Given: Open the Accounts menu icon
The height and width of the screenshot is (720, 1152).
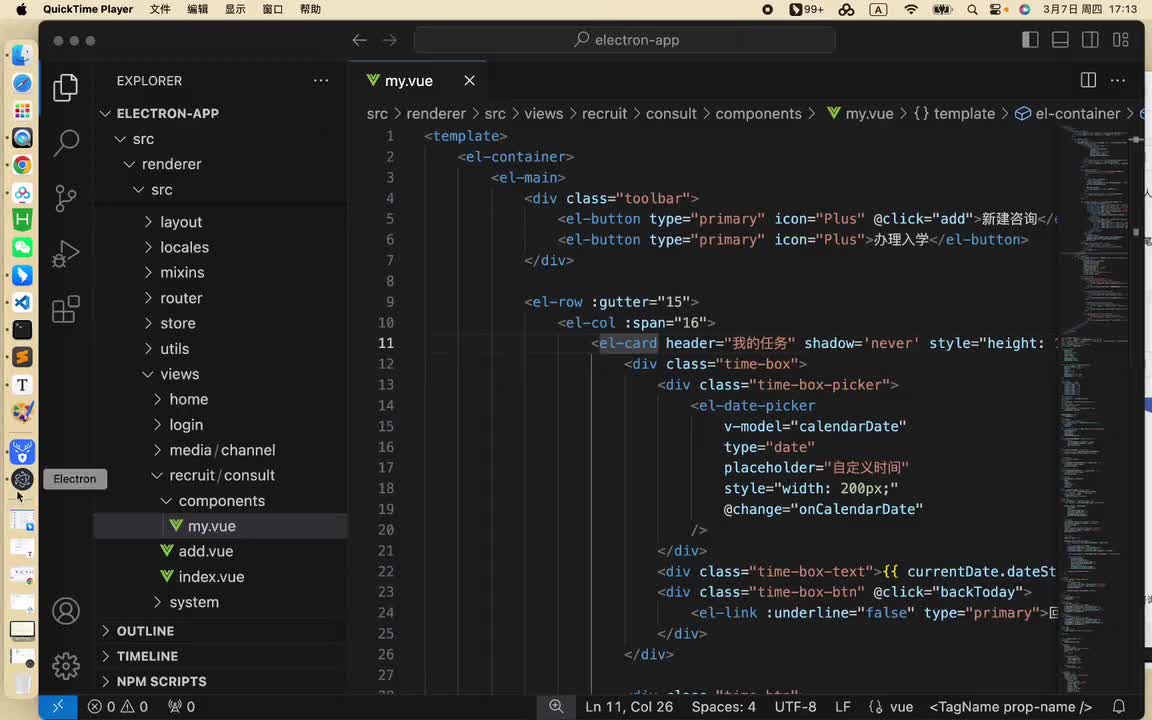Looking at the screenshot, I should tap(65, 611).
